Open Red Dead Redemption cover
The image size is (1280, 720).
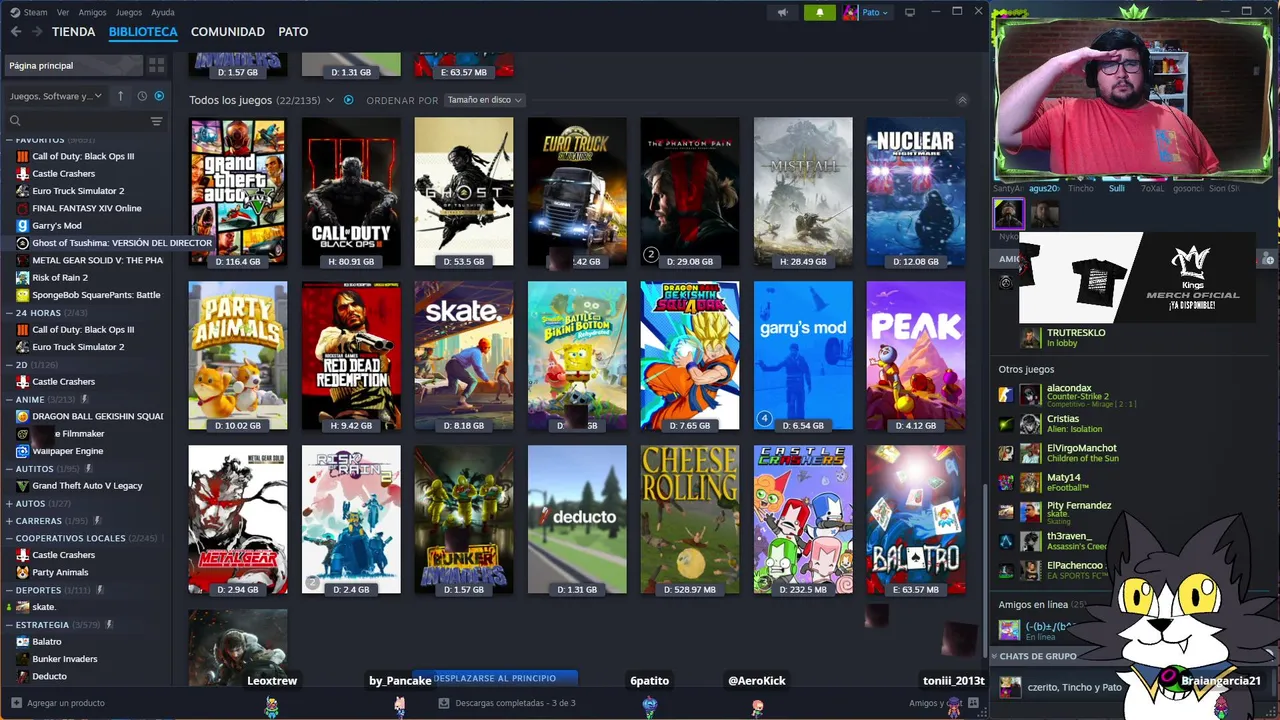click(x=351, y=356)
